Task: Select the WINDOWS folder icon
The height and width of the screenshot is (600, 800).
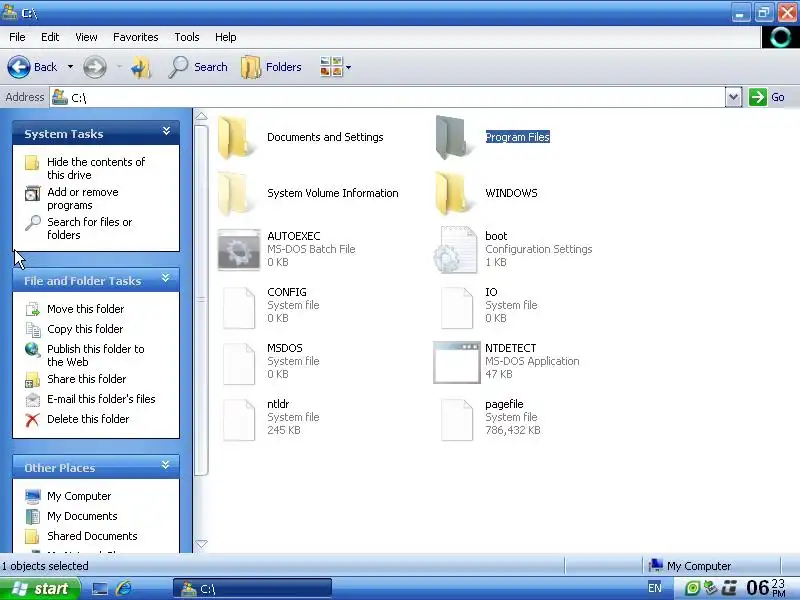Action: point(452,193)
